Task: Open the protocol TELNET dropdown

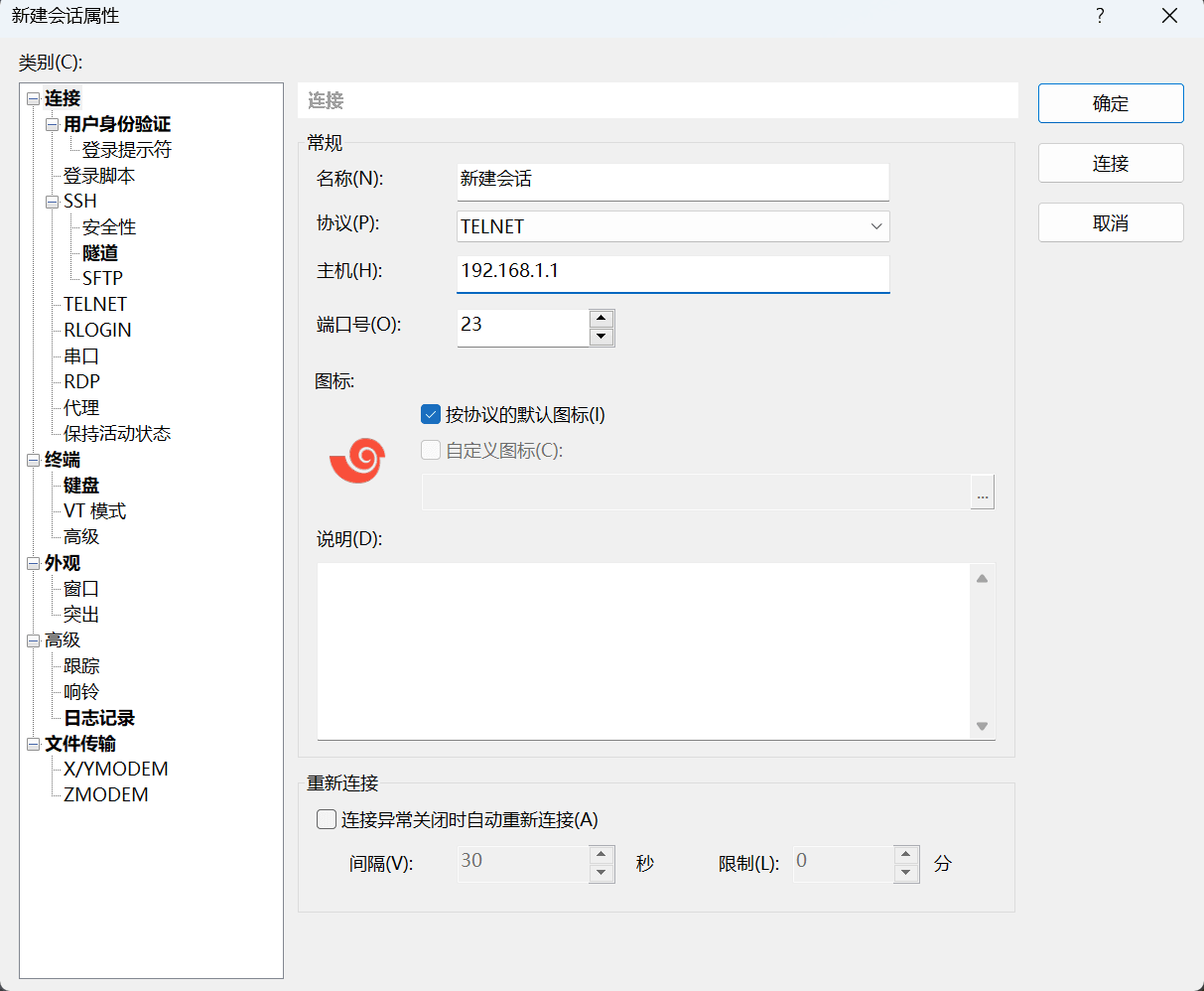Action: click(x=673, y=226)
